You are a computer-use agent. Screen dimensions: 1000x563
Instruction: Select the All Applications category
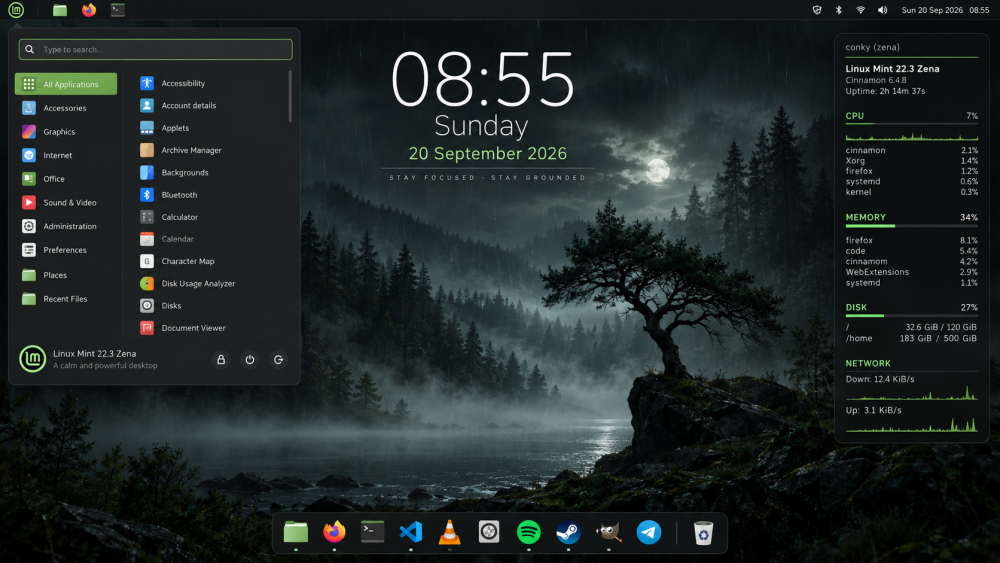66,84
